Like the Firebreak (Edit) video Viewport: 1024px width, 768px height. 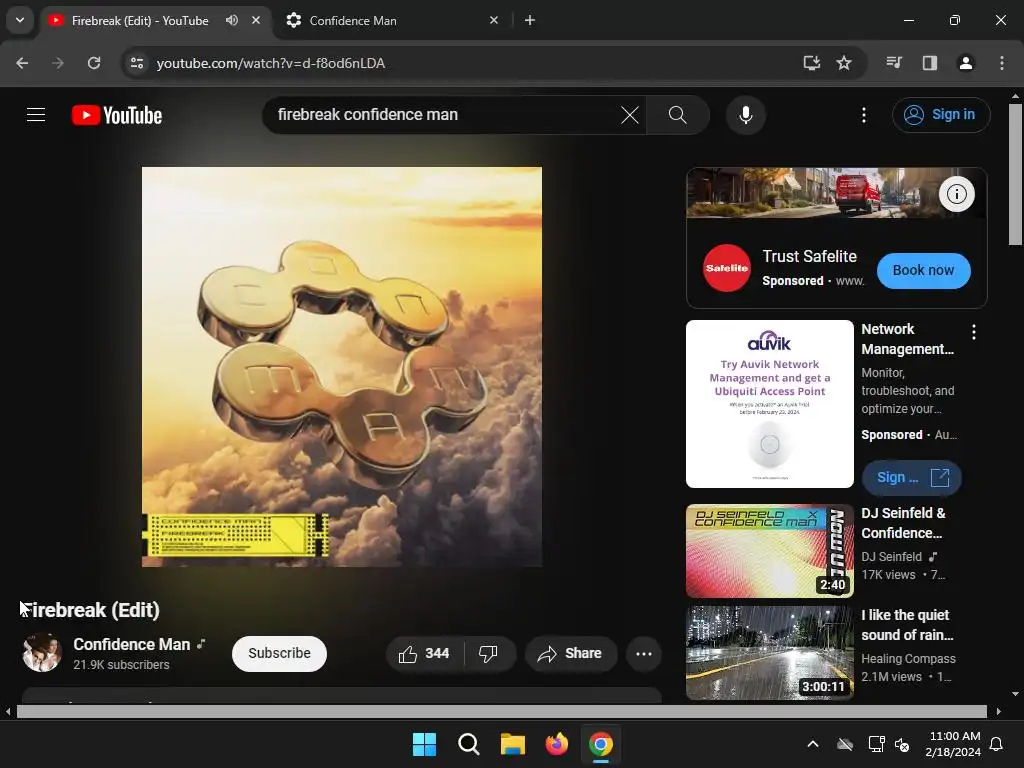424,654
